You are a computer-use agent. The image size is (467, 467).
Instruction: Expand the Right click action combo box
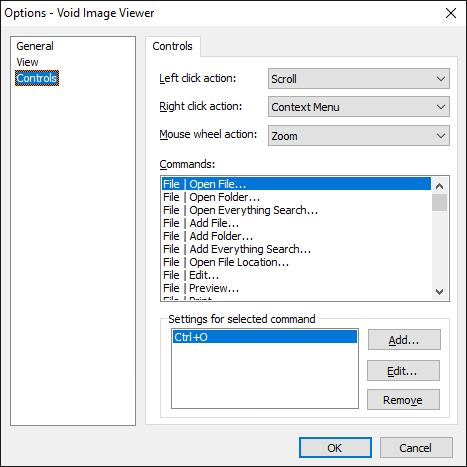pos(359,107)
